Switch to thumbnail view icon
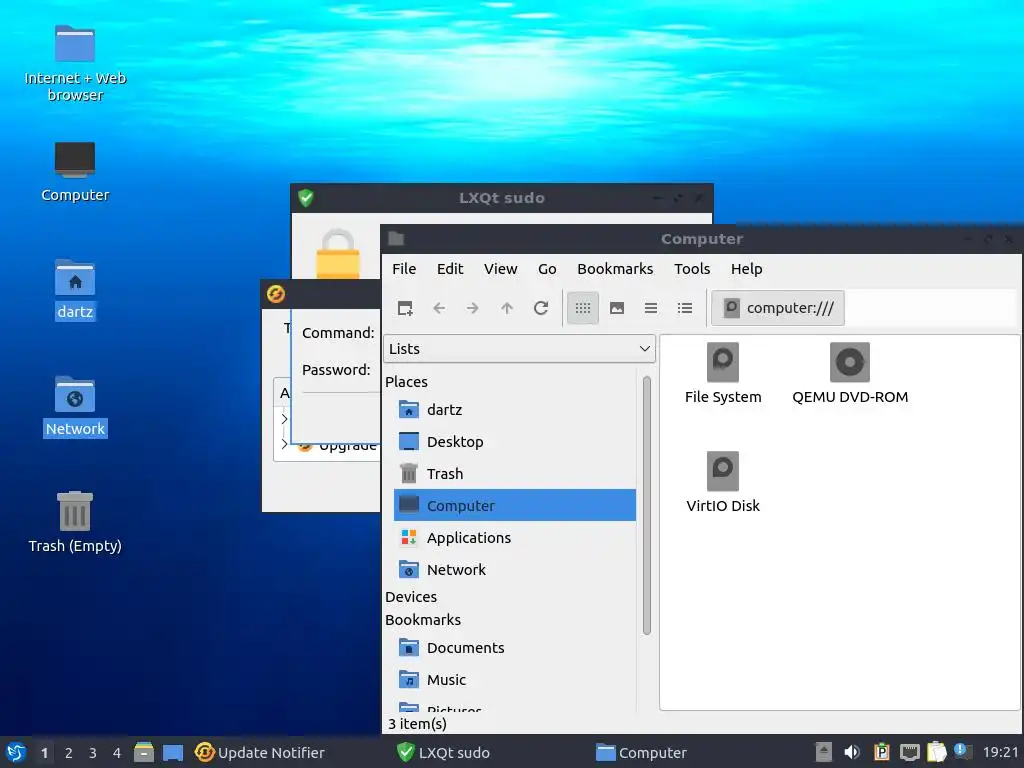The image size is (1024, 768). pos(616,308)
